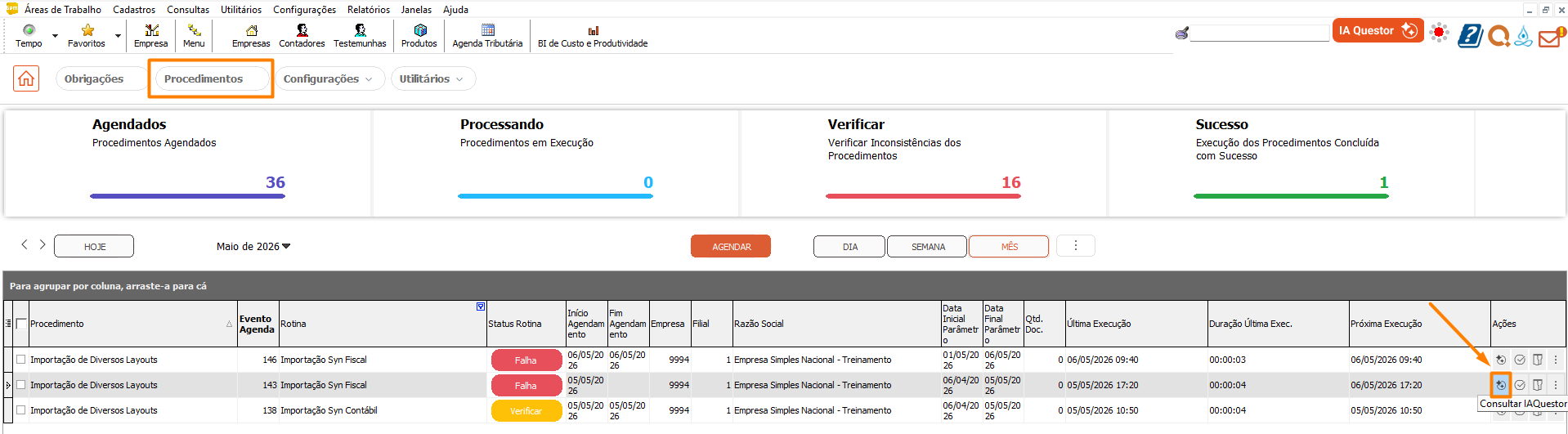Viewport: 1568px width, 434px height.
Task: Click the checkmark action icon for event 146
Action: coord(1520,360)
